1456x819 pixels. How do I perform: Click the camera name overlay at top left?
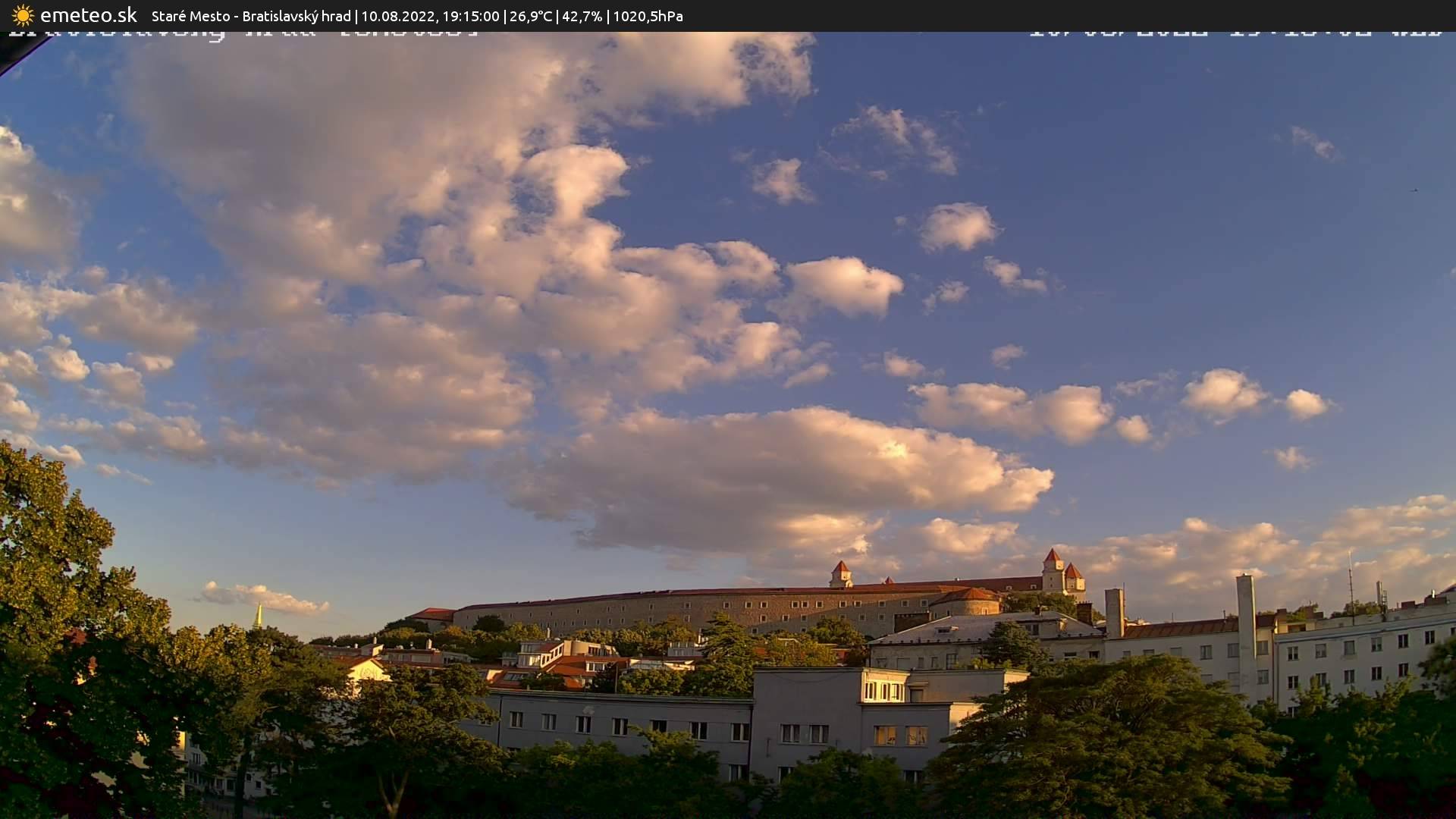pyautogui.click(x=244, y=33)
